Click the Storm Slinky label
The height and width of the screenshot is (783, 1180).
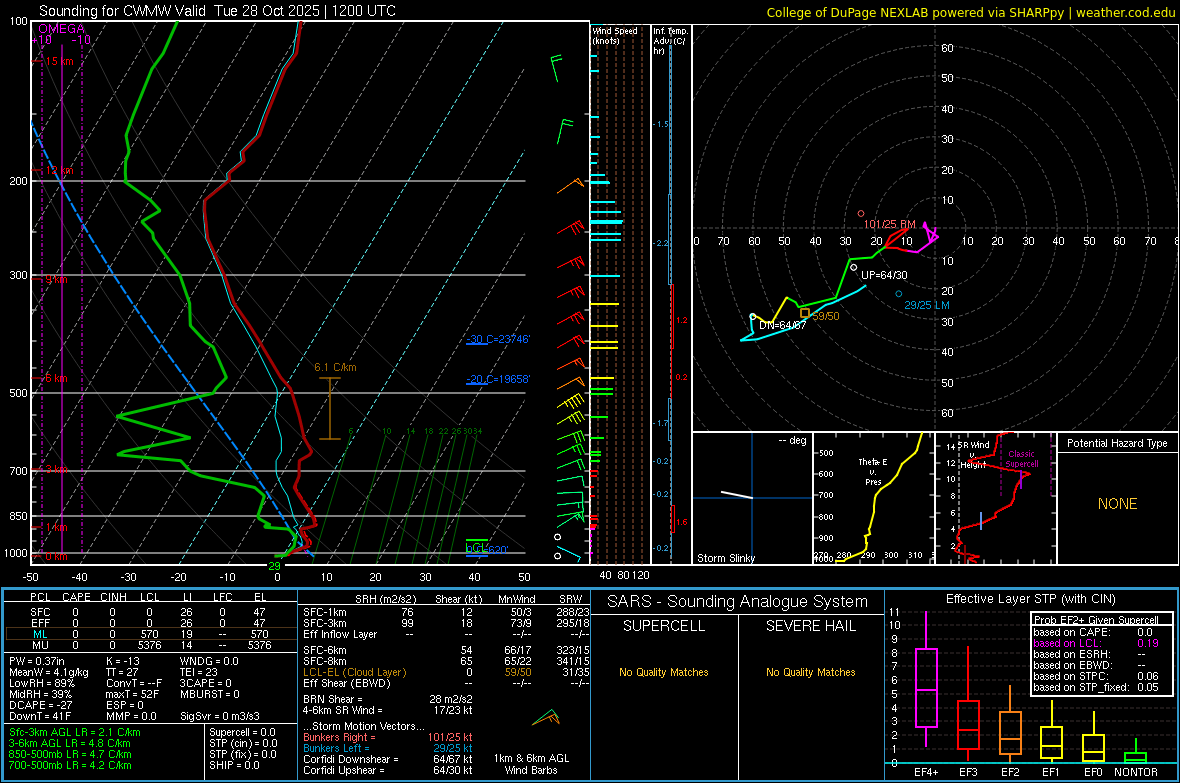pyautogui.click(x=726, y=558)
